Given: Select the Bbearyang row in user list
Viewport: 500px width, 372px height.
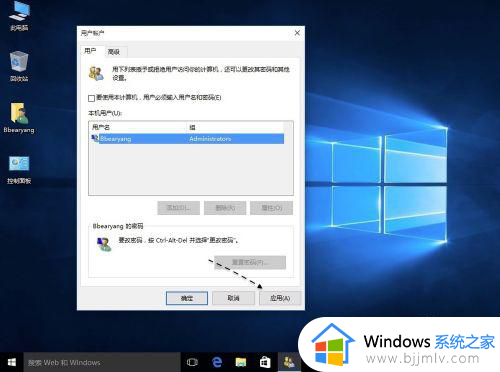Looking at the screenshot, I should [x=187, y=139].
